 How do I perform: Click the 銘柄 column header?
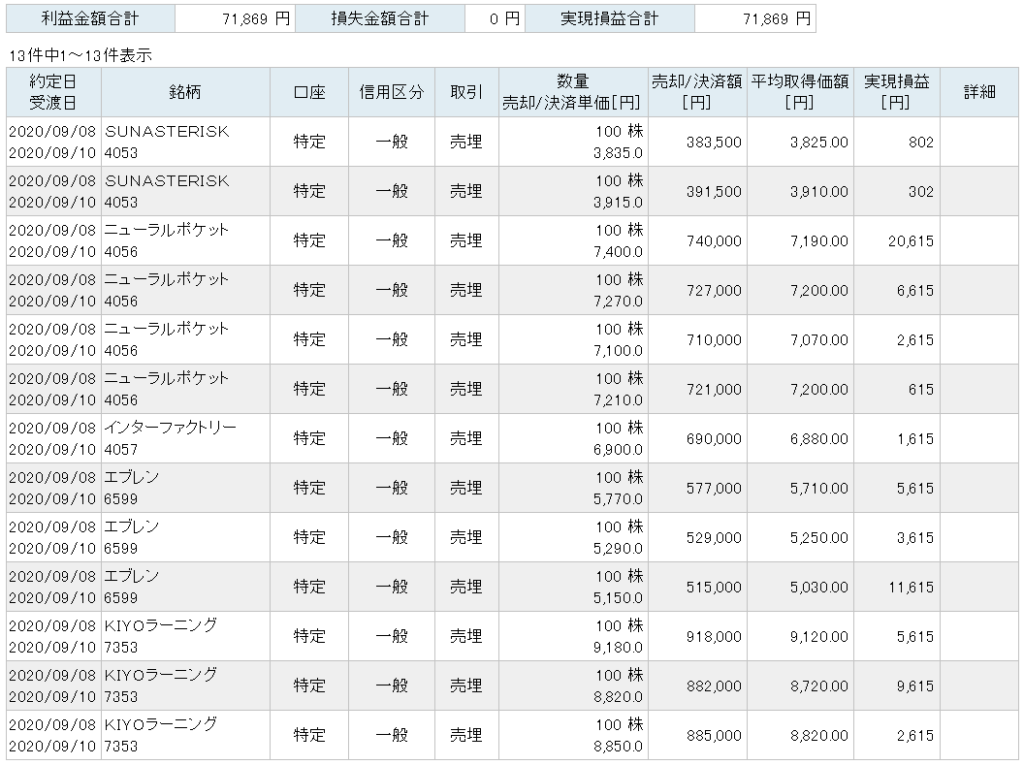coord(185,92)
